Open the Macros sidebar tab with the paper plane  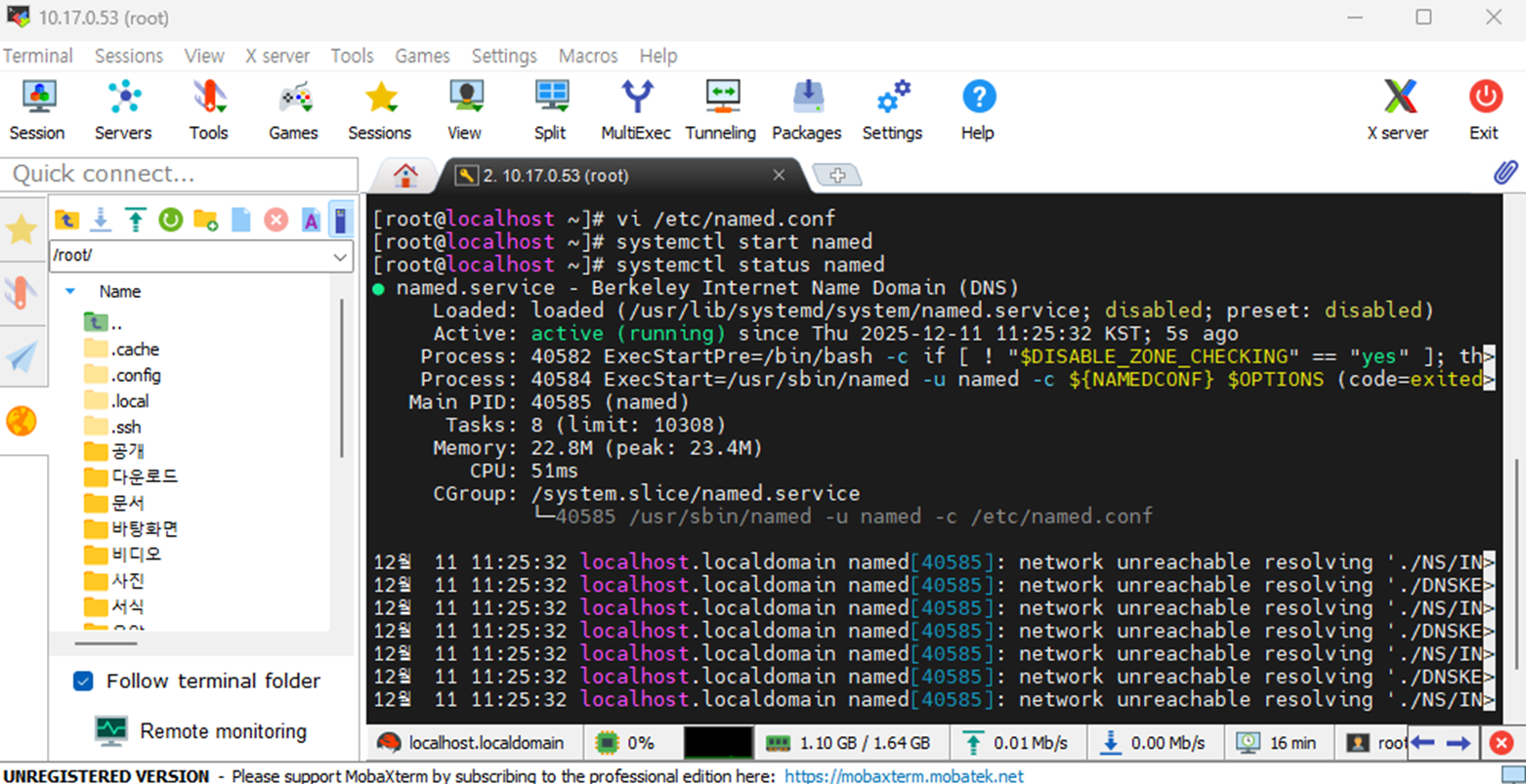pos(21,357)
